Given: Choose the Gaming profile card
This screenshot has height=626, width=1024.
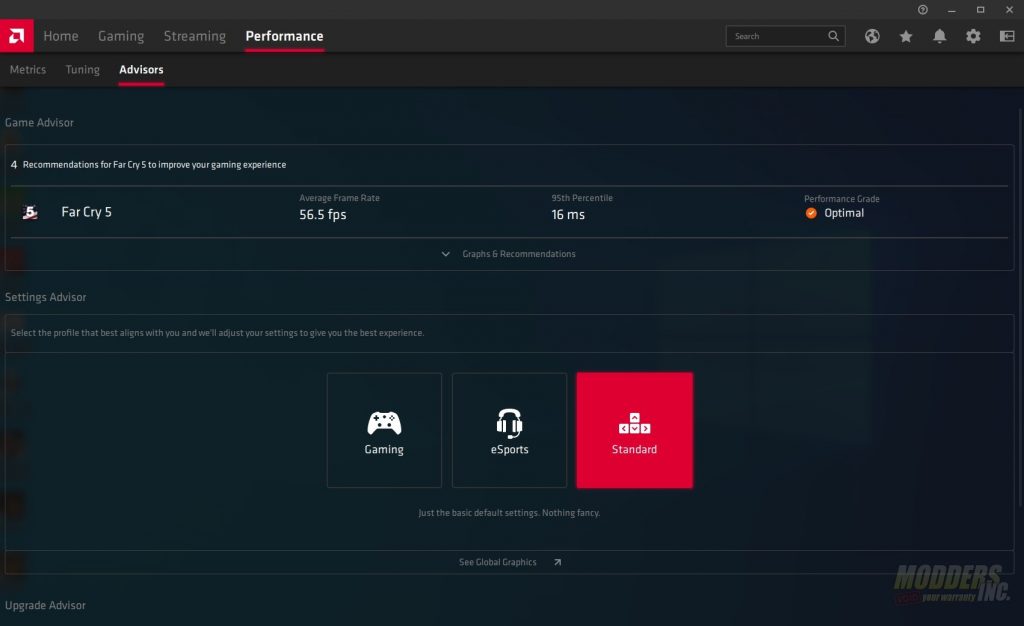Looking at the screenshot, I should point(384,430).
